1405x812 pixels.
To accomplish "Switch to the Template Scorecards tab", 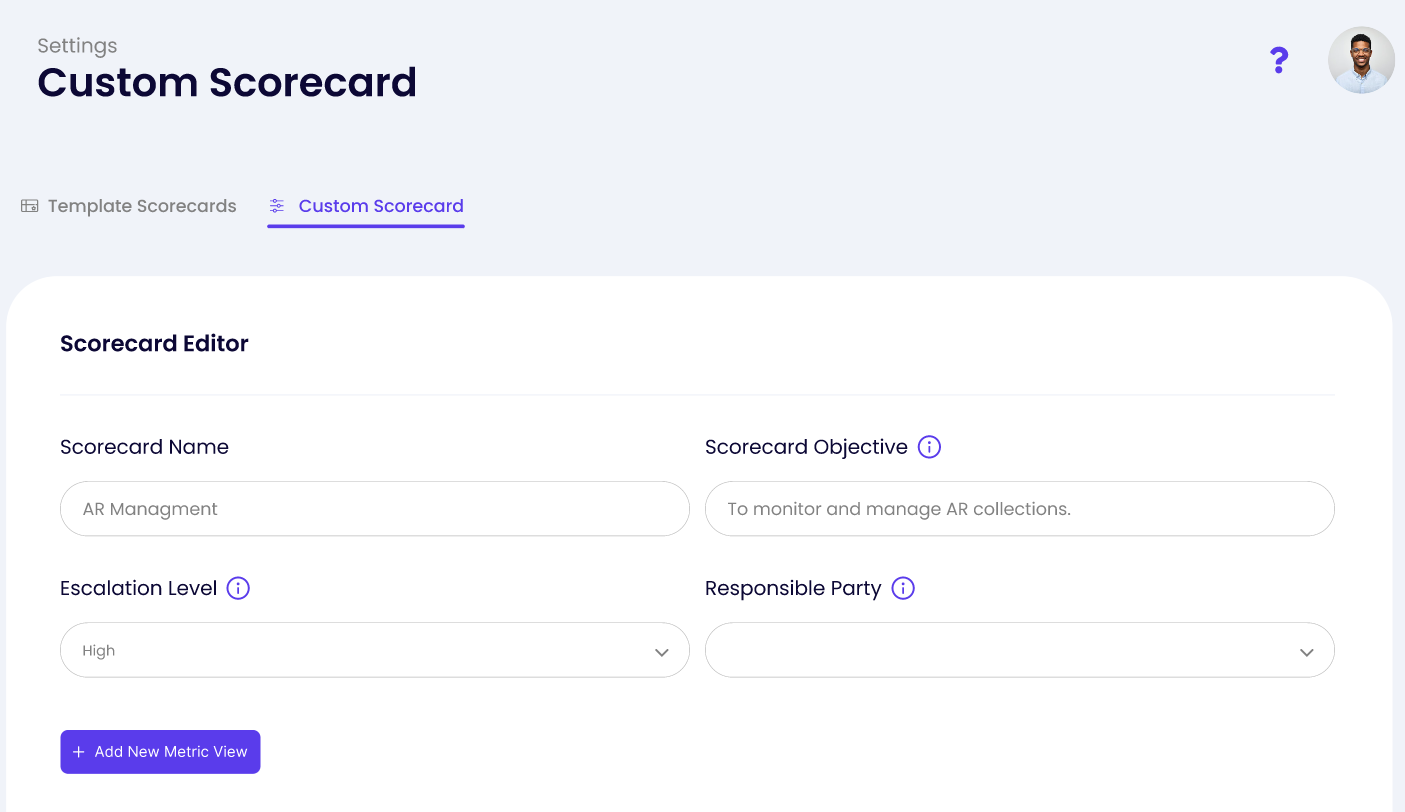I will pos(140,205).
